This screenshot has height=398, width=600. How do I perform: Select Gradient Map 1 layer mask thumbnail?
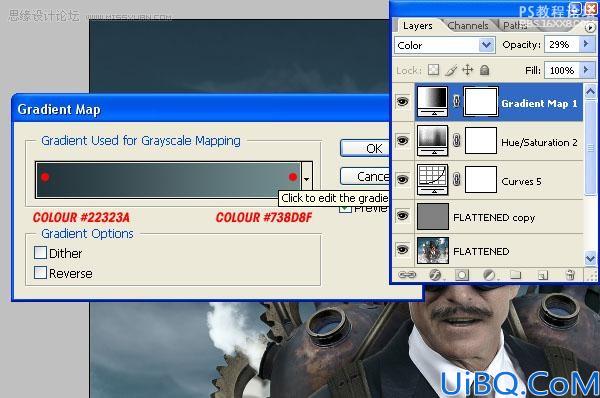click(481, 101)
